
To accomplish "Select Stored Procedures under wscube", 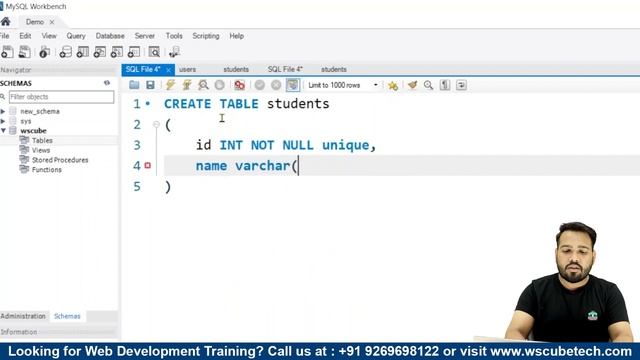I will click(x=60, y=160).
